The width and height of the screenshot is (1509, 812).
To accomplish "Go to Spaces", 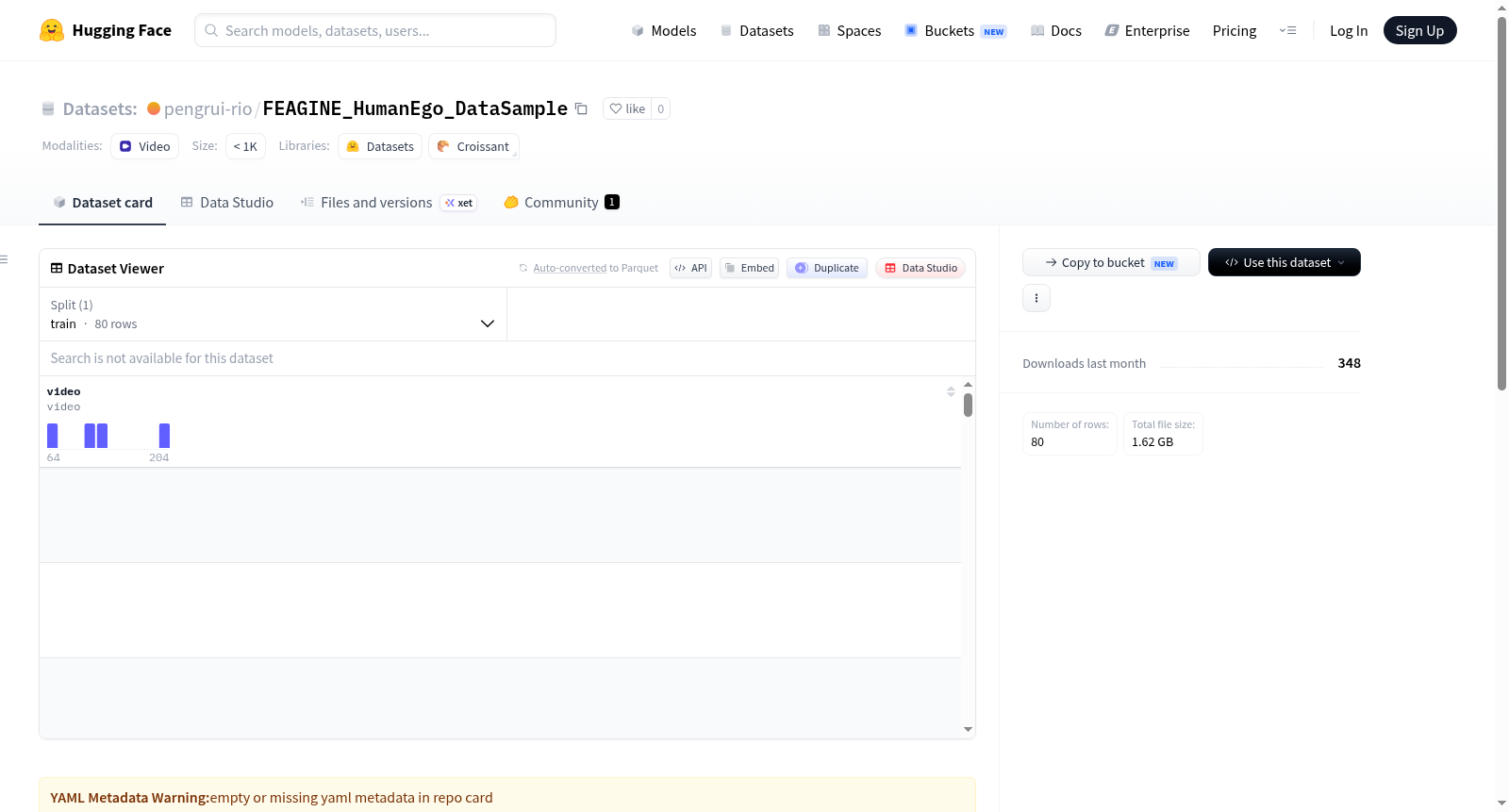I will click(850, 30).
